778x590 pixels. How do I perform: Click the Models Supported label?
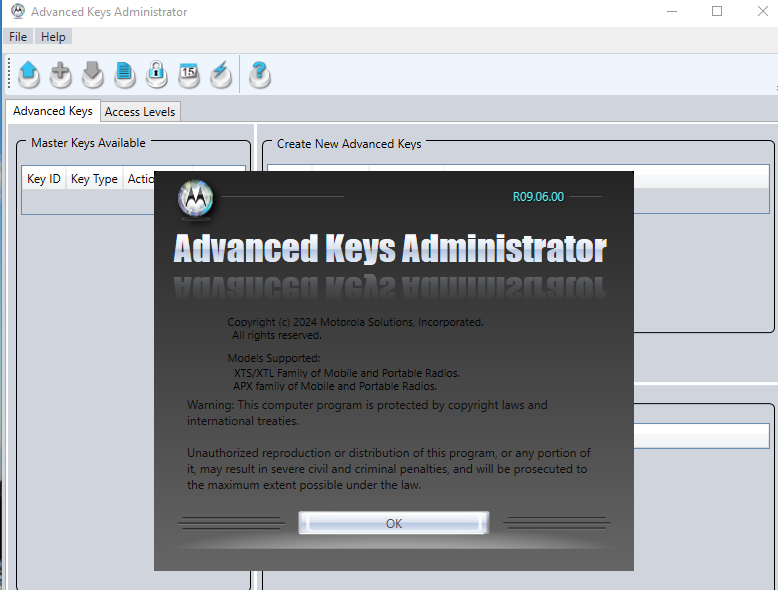(x=274, y=358)
